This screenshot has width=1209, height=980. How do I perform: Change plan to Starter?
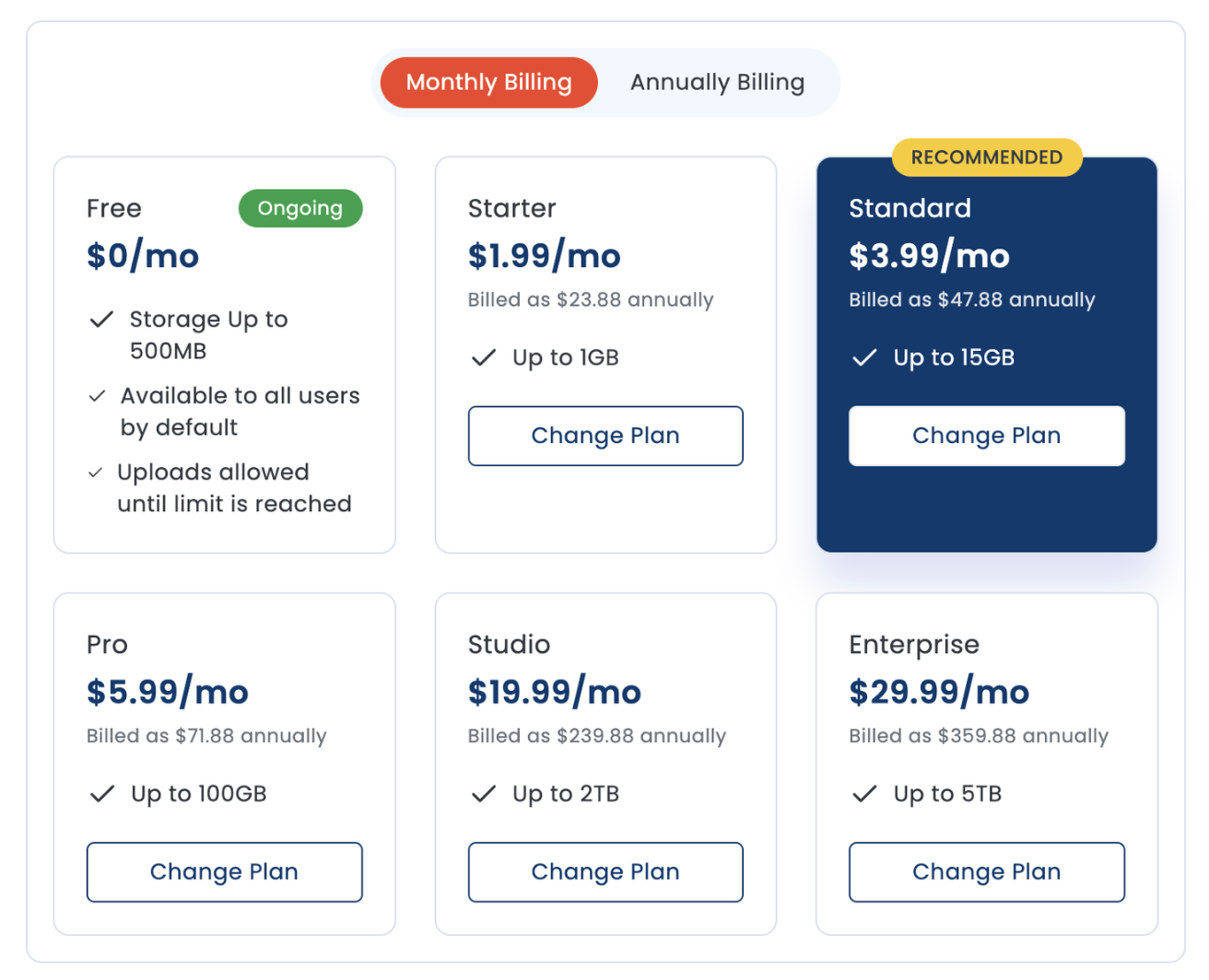click(x=605, y=436)
